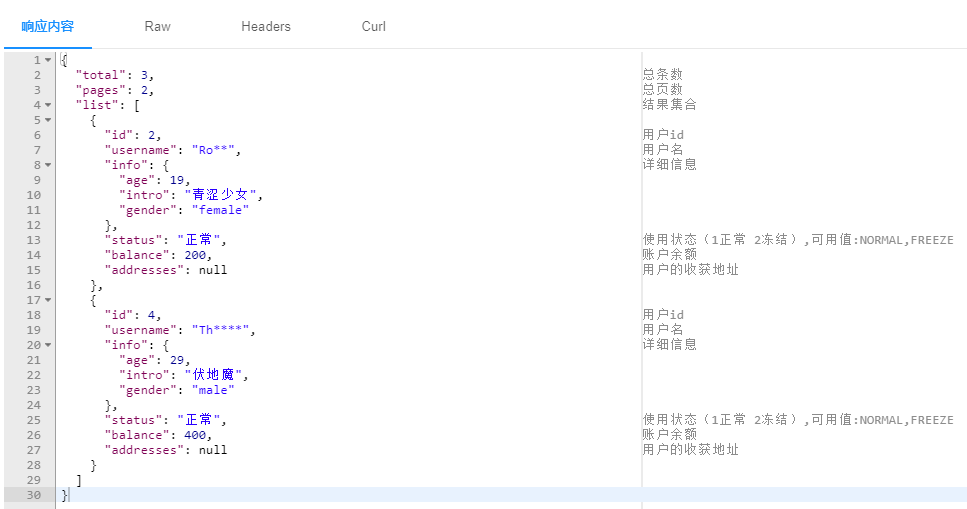The width and height of the screenshot is (967, 509).
Task: Collapse the "info" fold arrow on line 20
Action: click(x=48, y=346)
